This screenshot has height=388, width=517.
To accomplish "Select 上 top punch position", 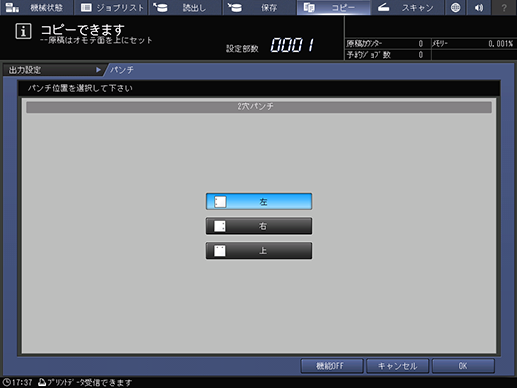I will click(x=259, y=251).
